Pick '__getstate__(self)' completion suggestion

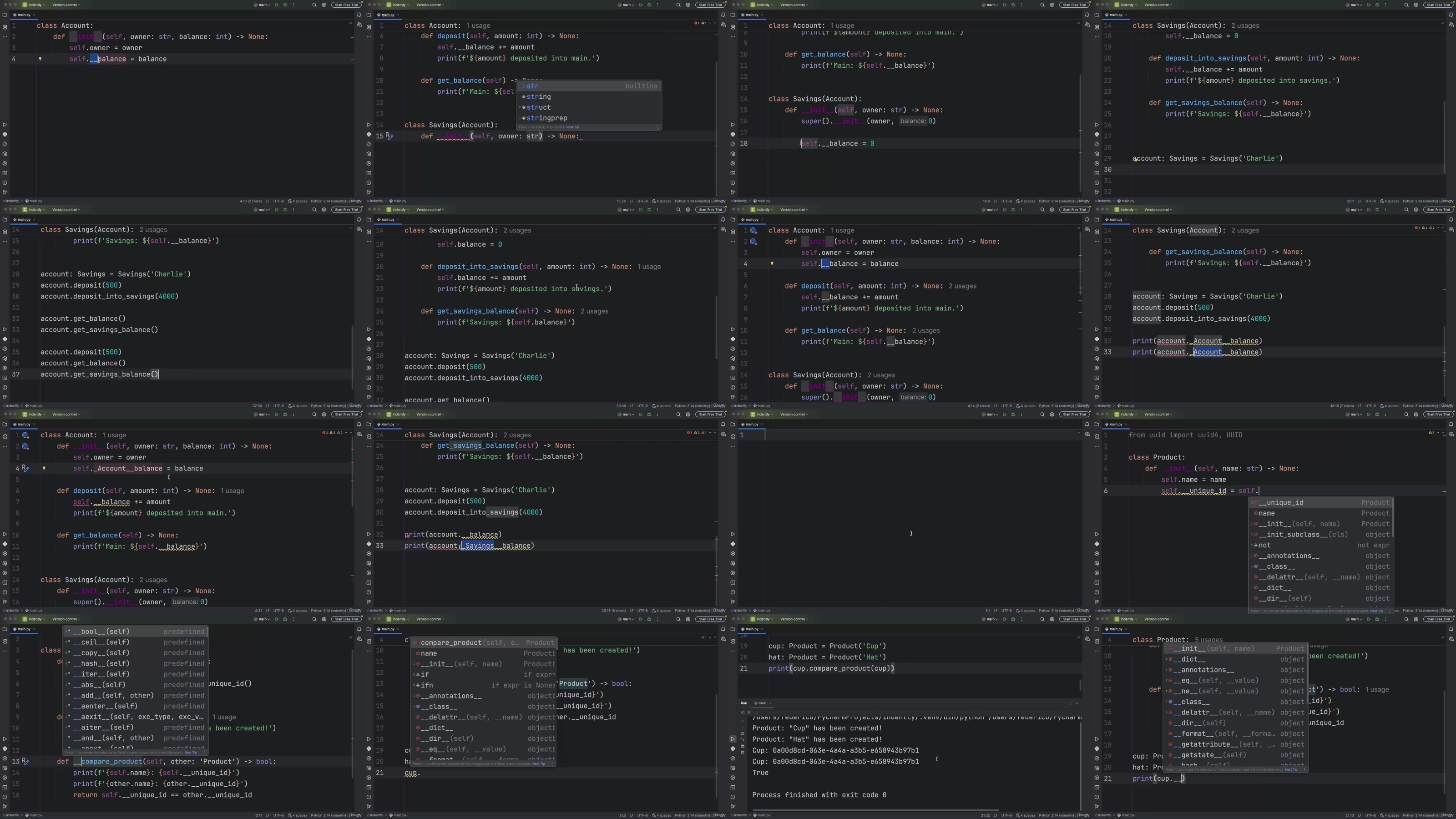tap(1236, 755)
